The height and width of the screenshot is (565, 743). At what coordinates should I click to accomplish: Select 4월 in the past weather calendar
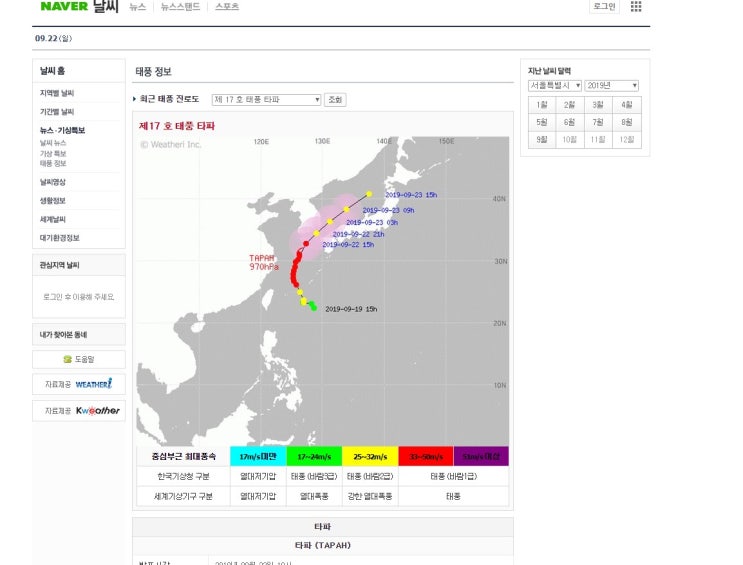[x=627, y=105]
